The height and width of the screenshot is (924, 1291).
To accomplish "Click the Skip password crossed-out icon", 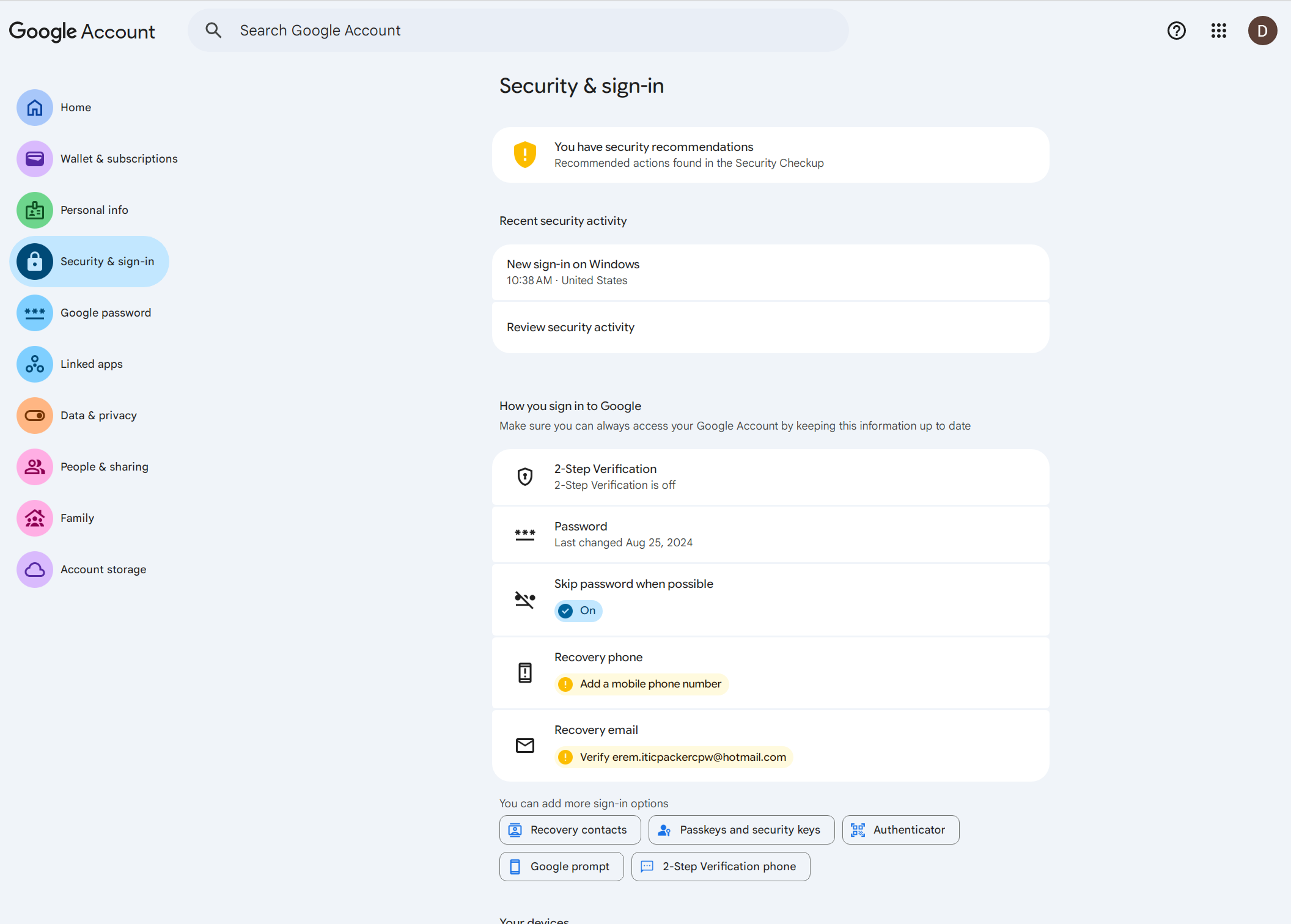I will pyautogui.click(x=525, y=599).
